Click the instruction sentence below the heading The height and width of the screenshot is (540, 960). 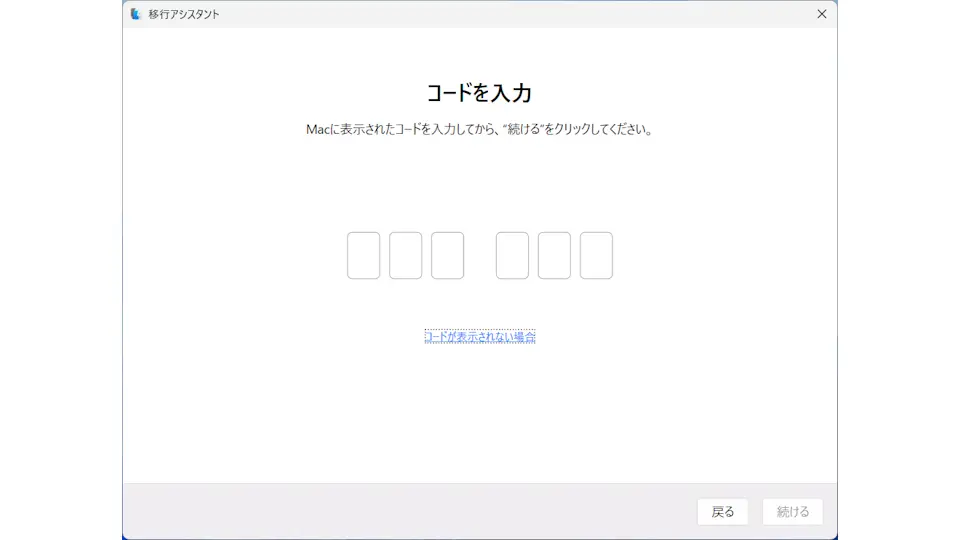(479, 130)
